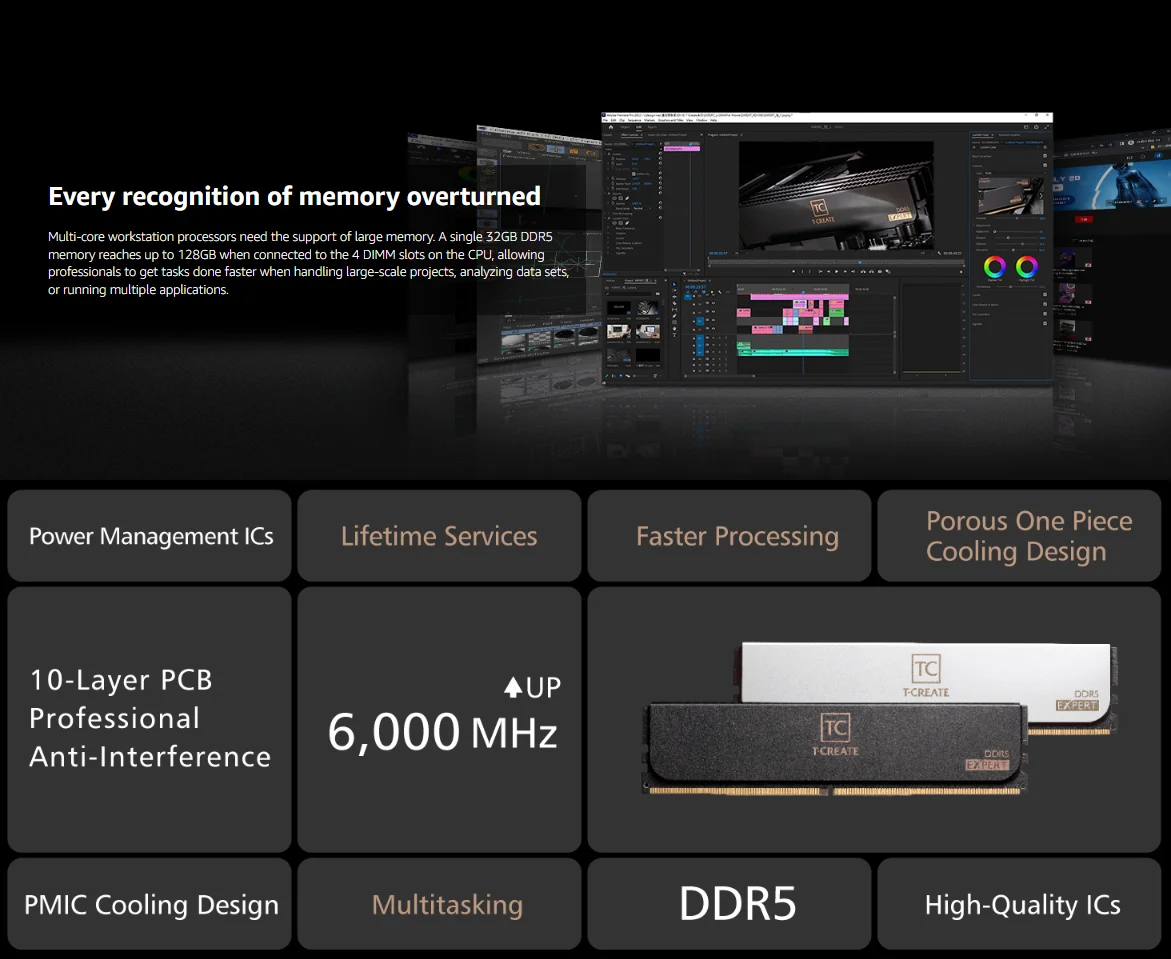Click the teal audio clip in Premiere timeline
This screenshot has width=1171, height=959.
[792, 351]
